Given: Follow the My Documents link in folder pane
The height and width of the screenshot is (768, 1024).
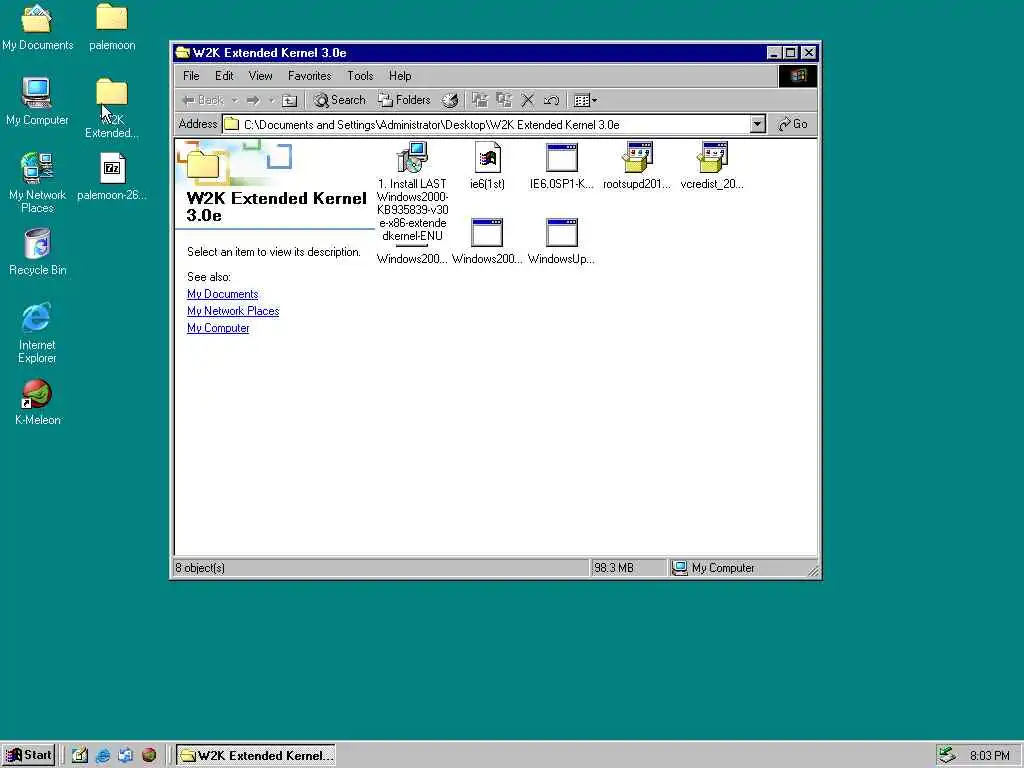Looking at the screenshot, I should coord(222,294).
